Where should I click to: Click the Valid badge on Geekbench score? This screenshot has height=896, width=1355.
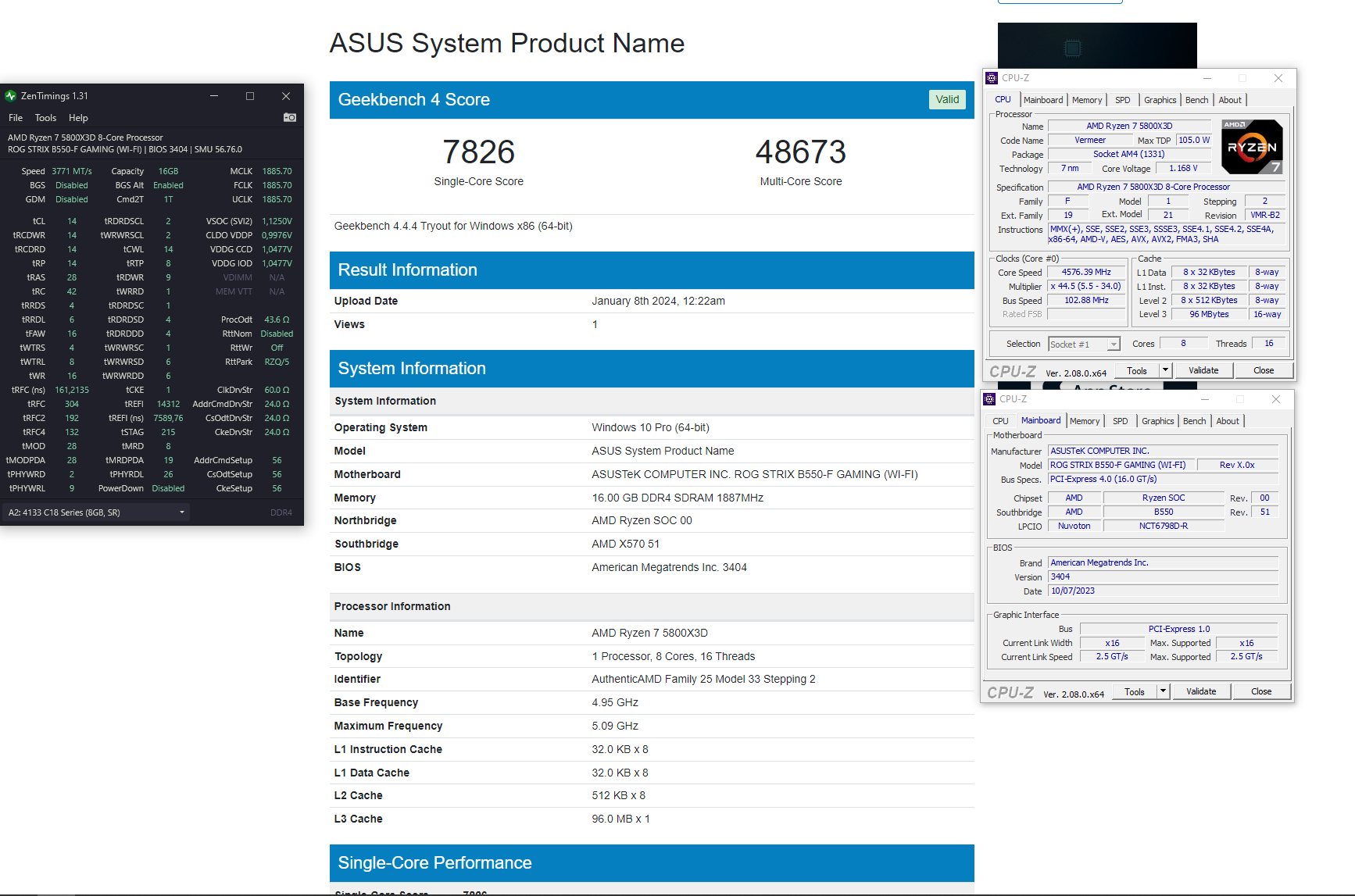pyautogui.click(x=947, y=99)
